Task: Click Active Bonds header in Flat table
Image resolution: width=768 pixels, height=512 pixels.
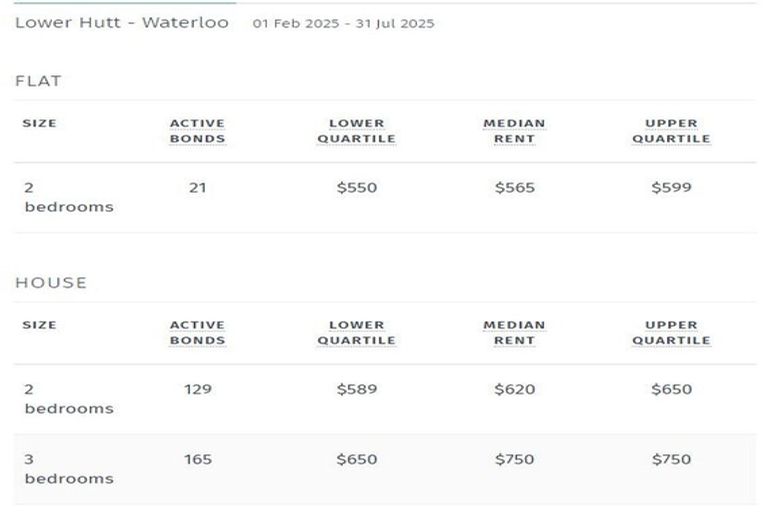Action: coord(197,131)
